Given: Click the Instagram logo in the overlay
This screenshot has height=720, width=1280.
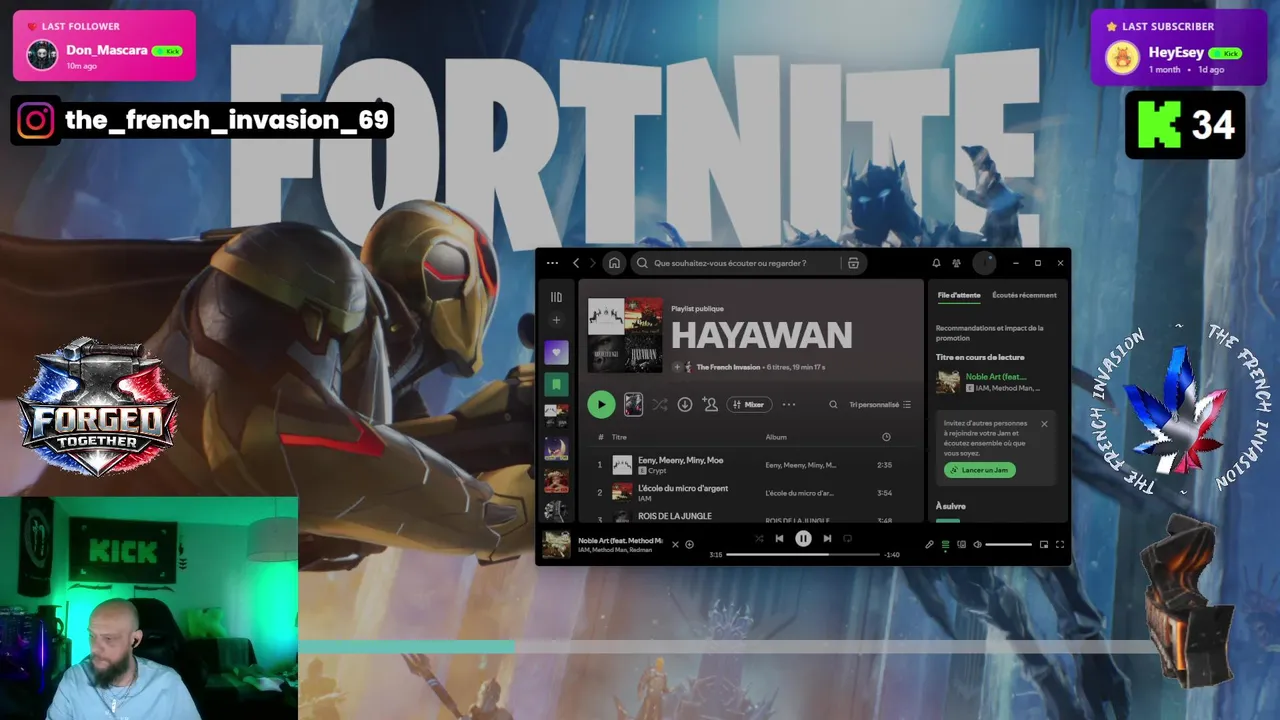Looking at the screenshot, I should point(35,121).
